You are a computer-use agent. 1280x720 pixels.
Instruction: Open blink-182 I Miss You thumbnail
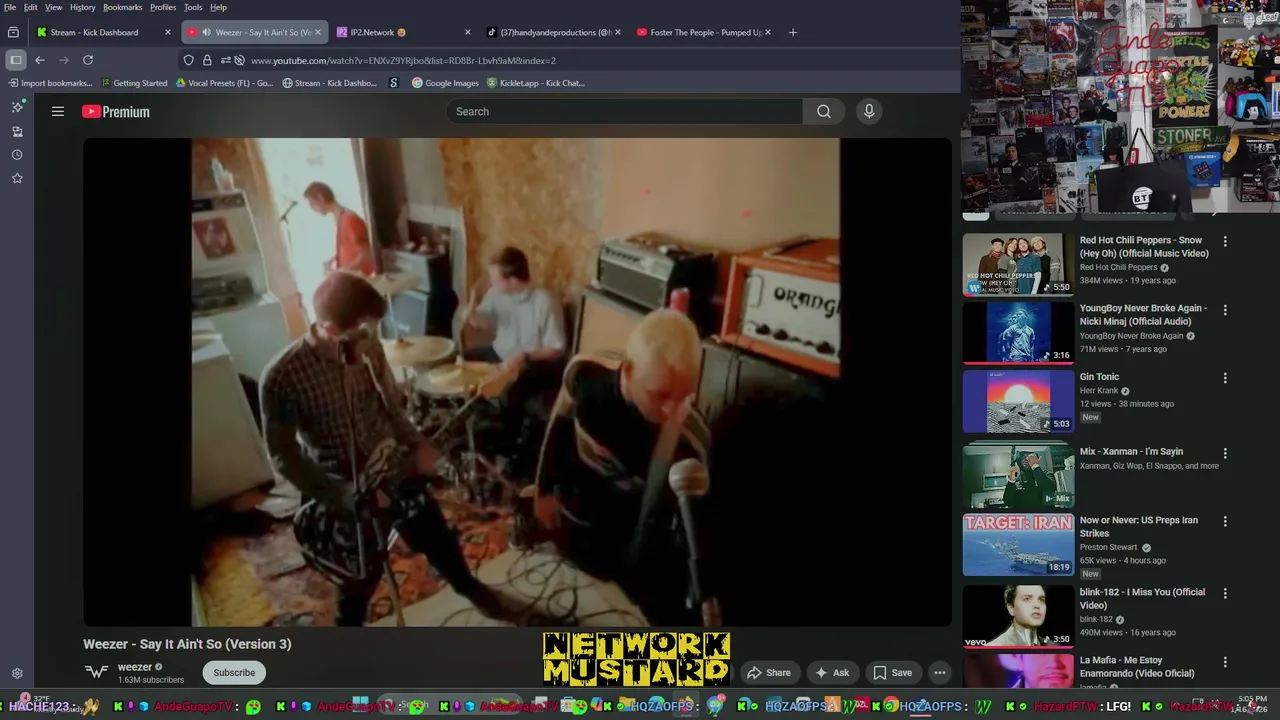[1018, 617]
